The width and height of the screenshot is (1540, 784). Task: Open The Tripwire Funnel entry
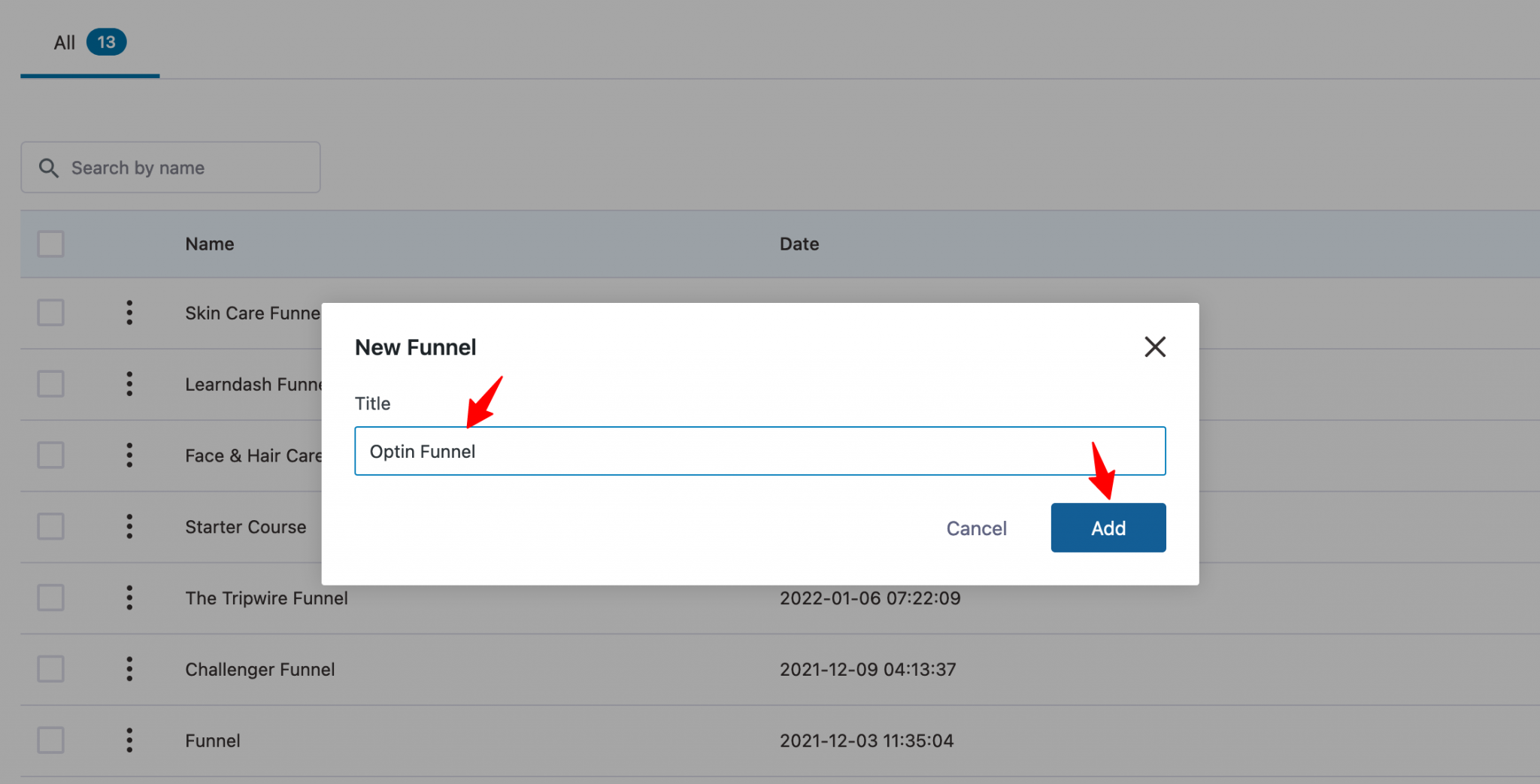[x=266, y=598]
